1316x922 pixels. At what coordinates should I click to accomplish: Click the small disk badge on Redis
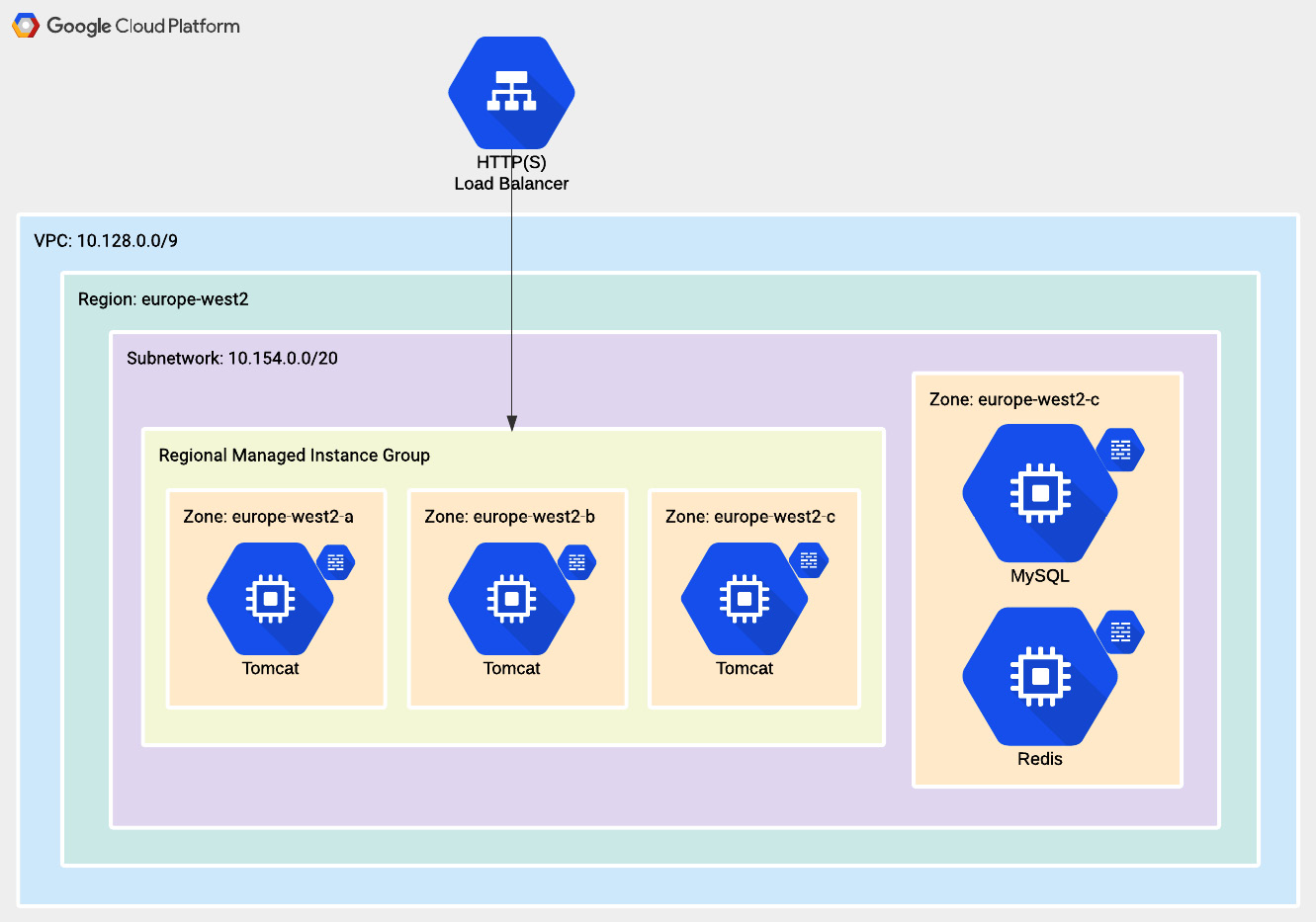click(1120, 631)
